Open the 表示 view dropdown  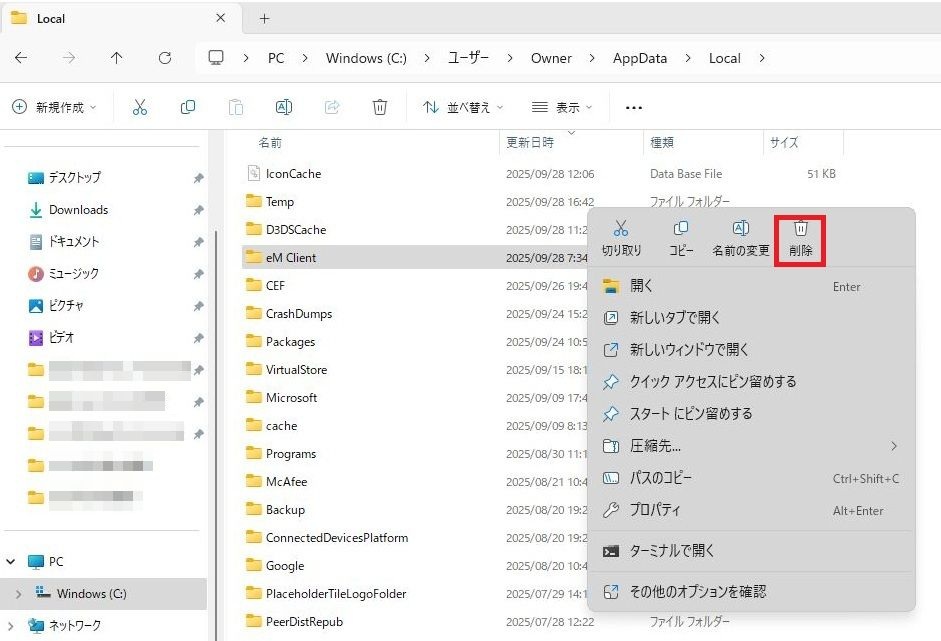point(561,107)
